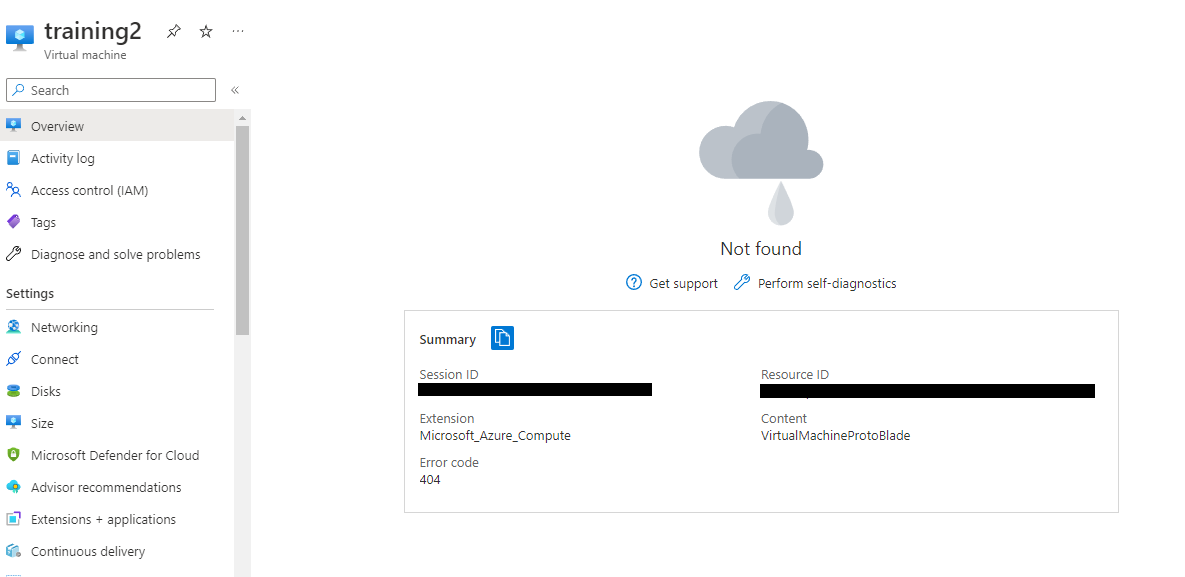
Task: Pin the training2 blade to dashboard
Action: pos(174,31)
